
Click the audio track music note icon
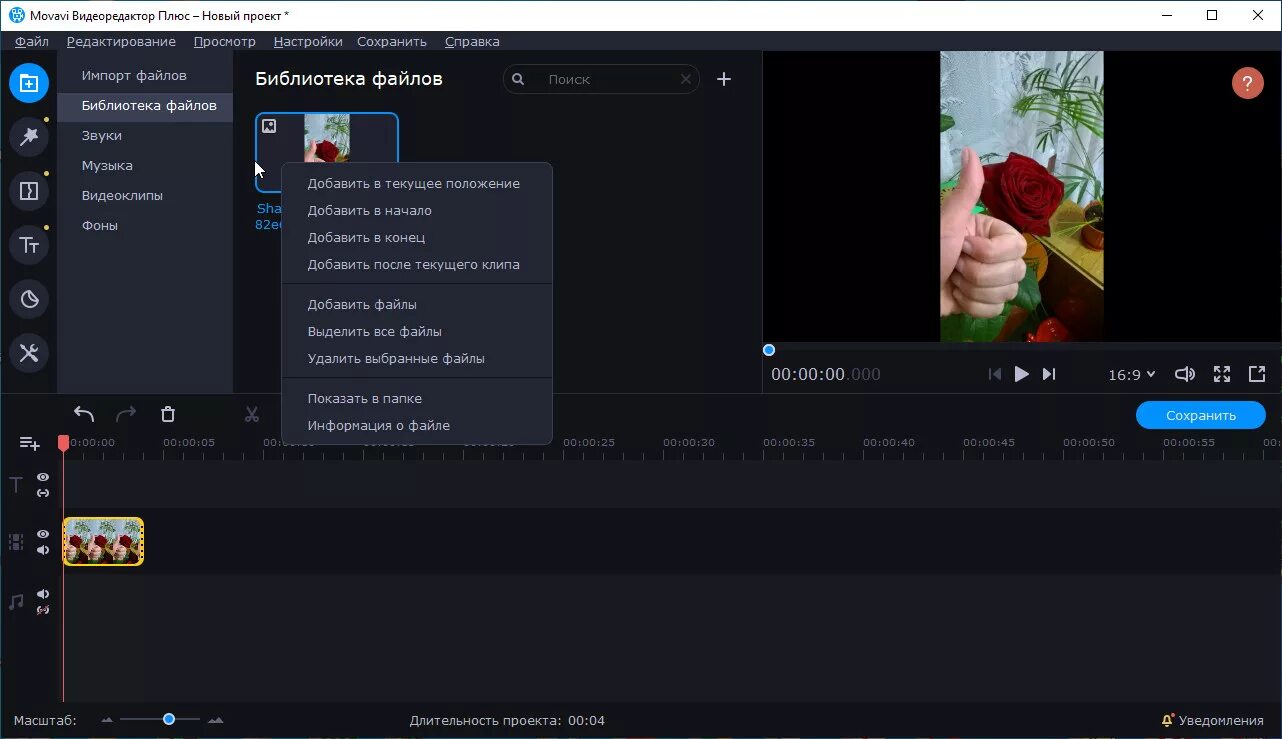16,602
